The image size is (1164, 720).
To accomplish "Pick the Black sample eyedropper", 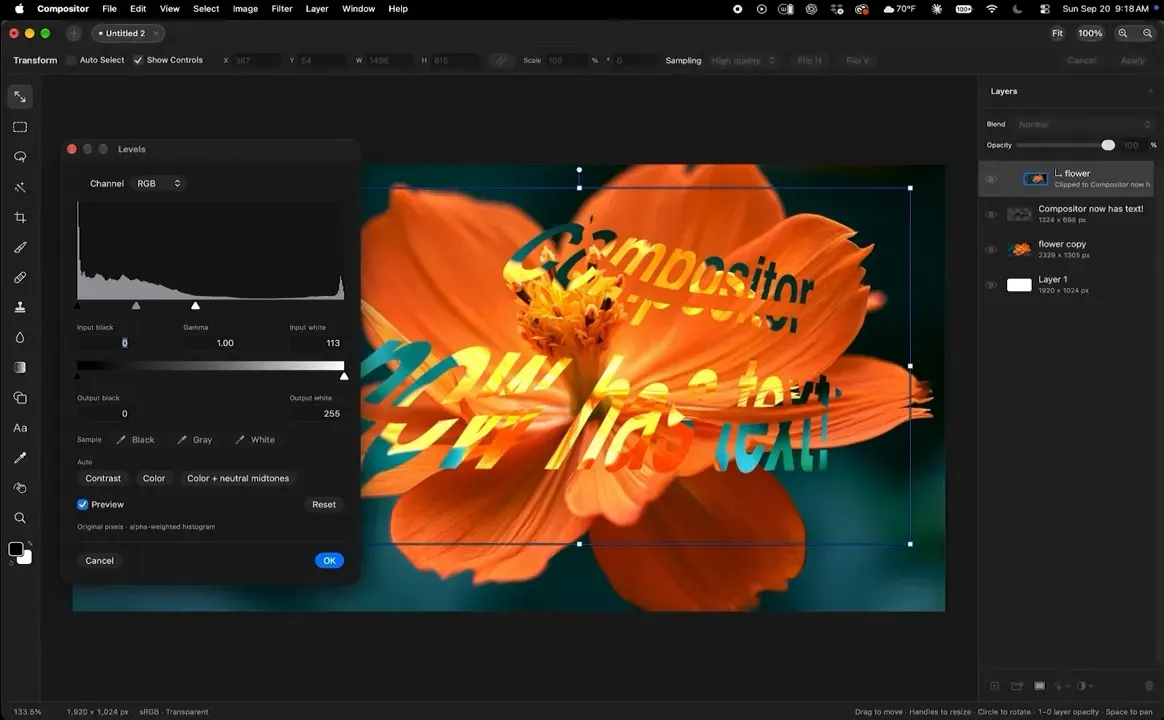I will point(136,439).
